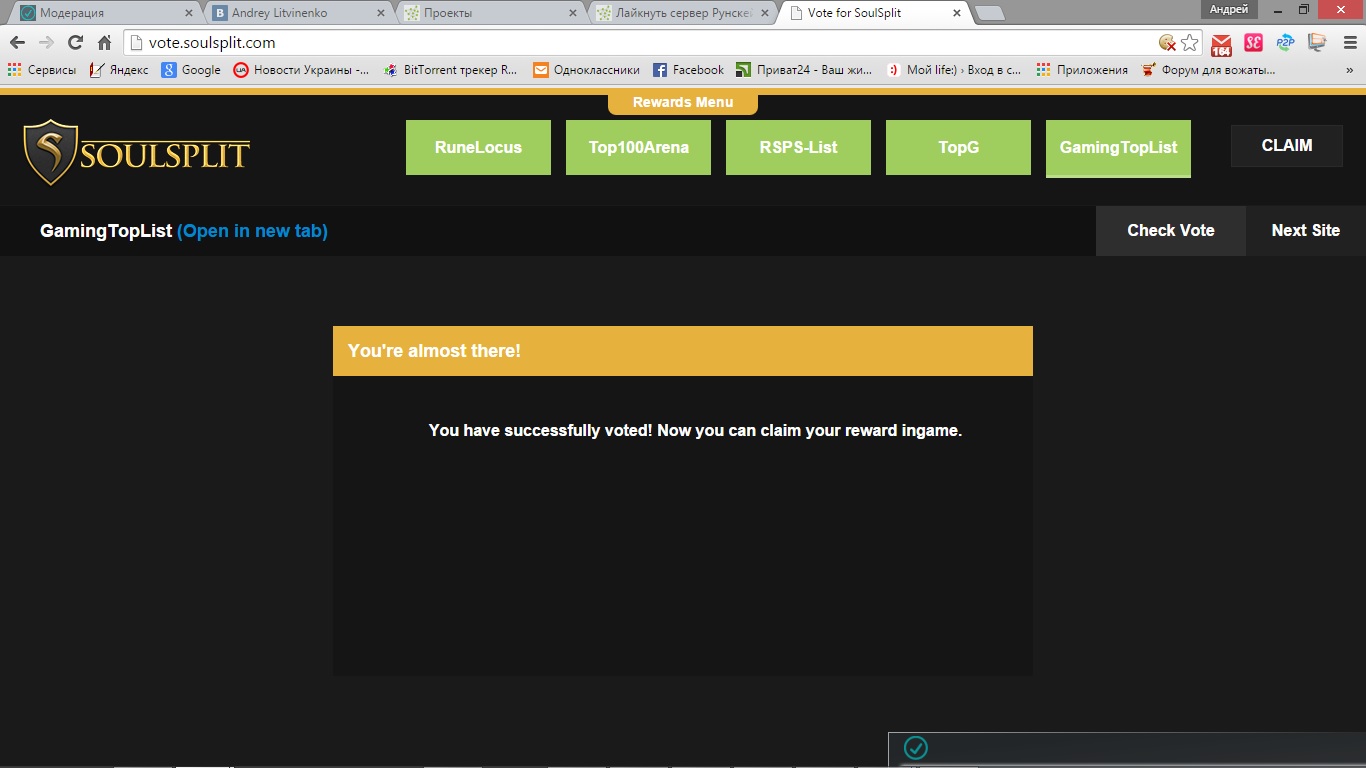Close the Andrey Litvinenko tab

point(381,13)
